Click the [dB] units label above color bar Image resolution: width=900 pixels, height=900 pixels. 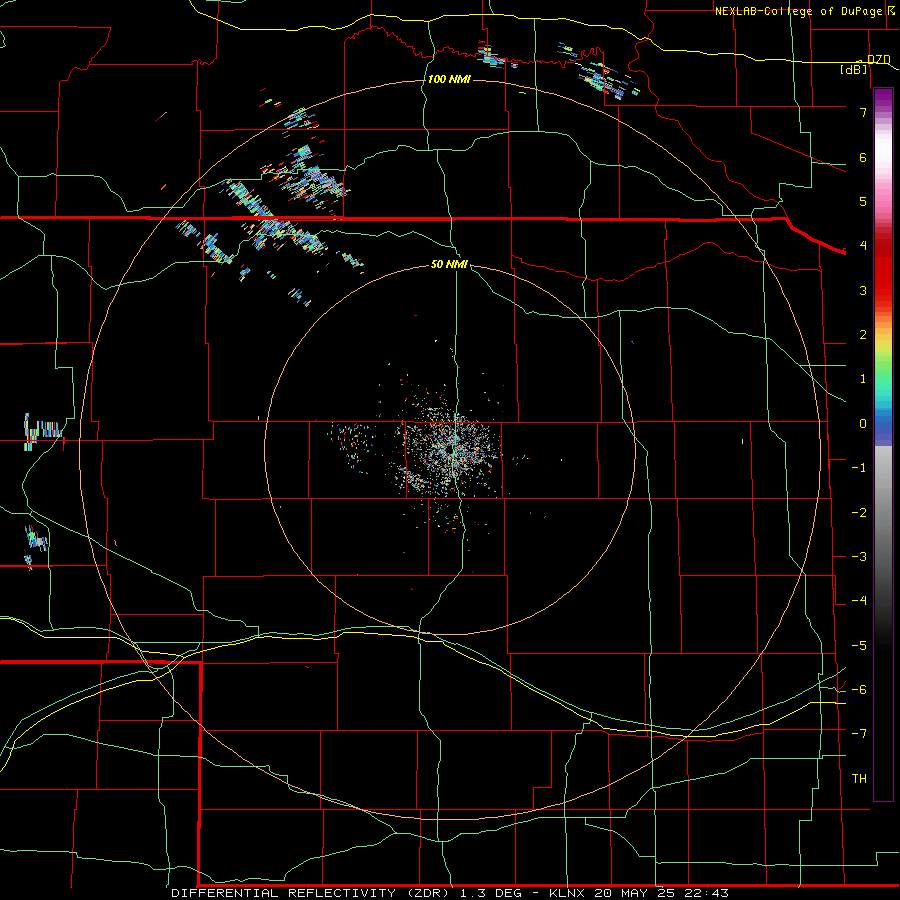(x=854, y=69)
